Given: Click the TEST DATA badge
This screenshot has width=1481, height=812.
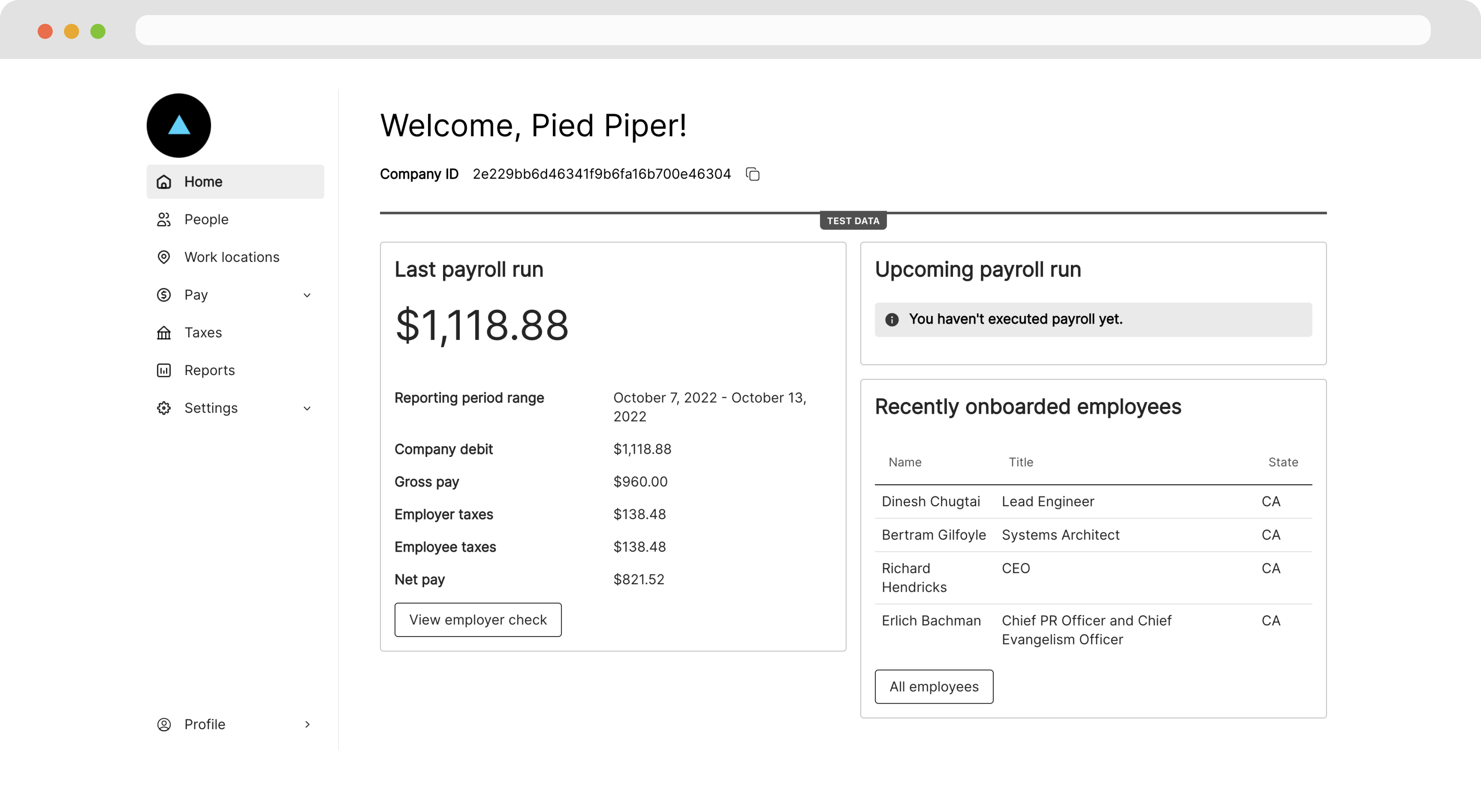Looking at the screenshot, I should point(853,221).
